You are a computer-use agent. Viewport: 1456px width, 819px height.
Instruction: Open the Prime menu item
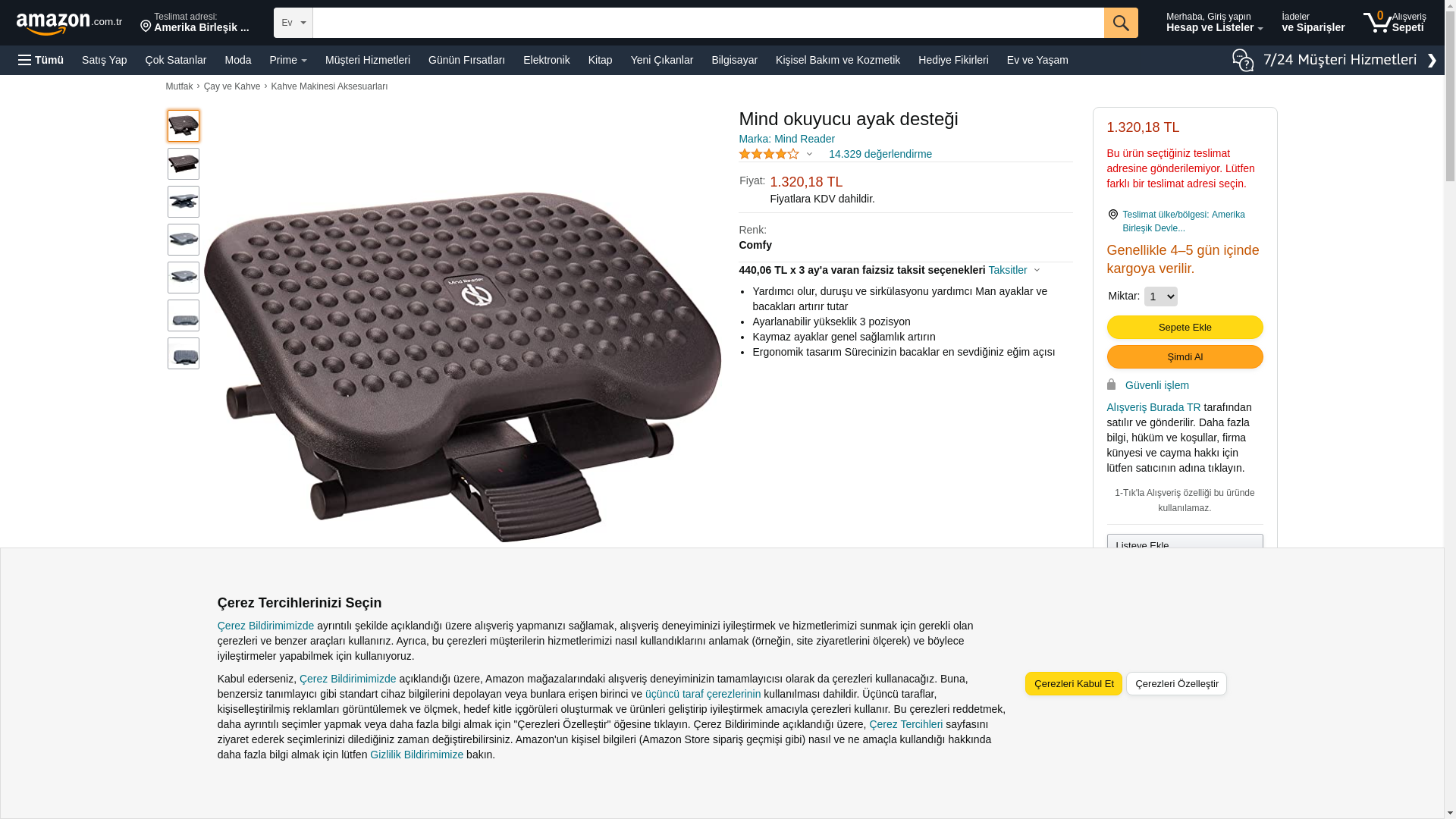(x=288, y=60)
